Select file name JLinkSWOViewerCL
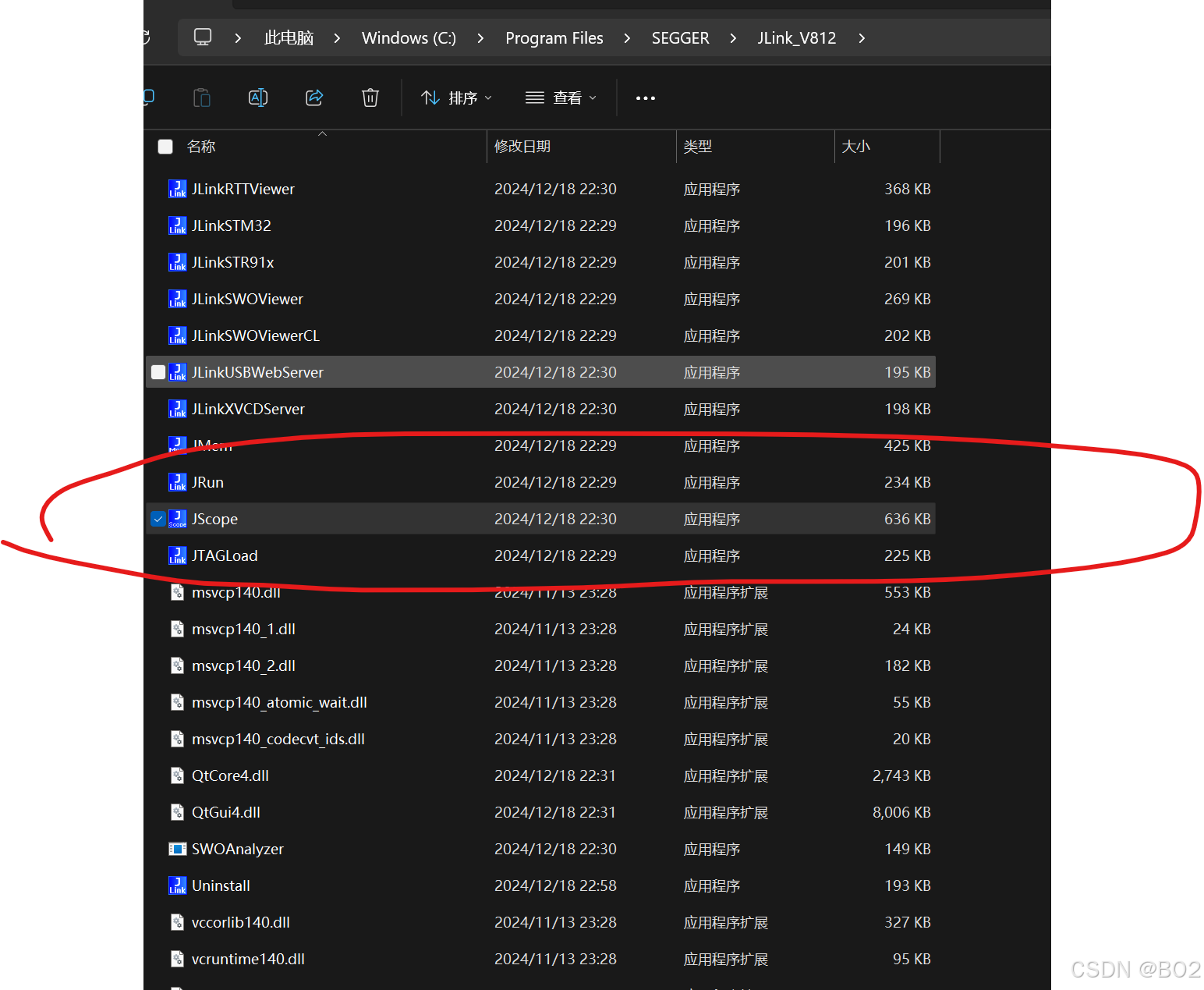This screenshot has width=1204, height=990. click(x=256, y=335)
